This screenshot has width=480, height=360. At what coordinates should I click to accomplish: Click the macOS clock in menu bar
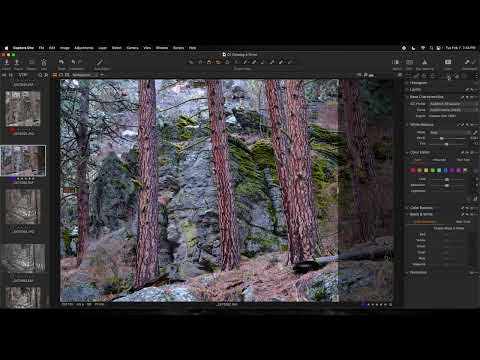[x=461, y=48]
